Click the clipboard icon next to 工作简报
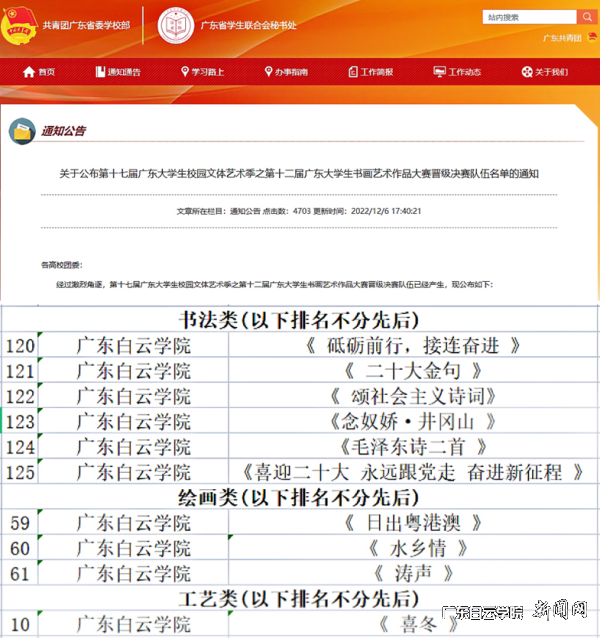 pos(353,72)
